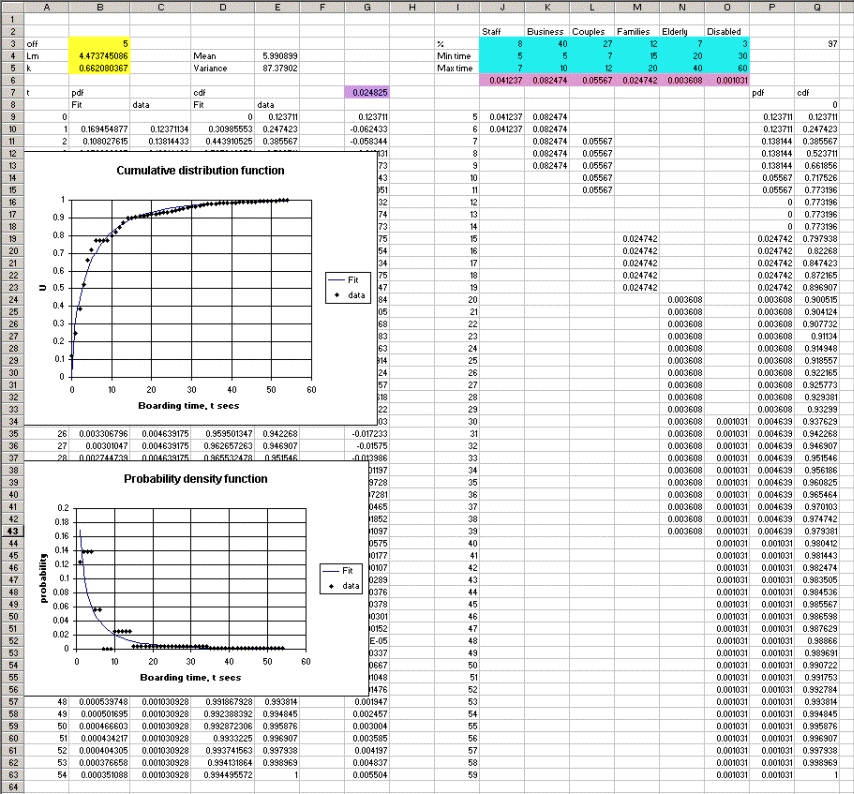Viewport: 854px width, 794px height.
Task: Select row 43 header
Action: [x=13, y=531]
